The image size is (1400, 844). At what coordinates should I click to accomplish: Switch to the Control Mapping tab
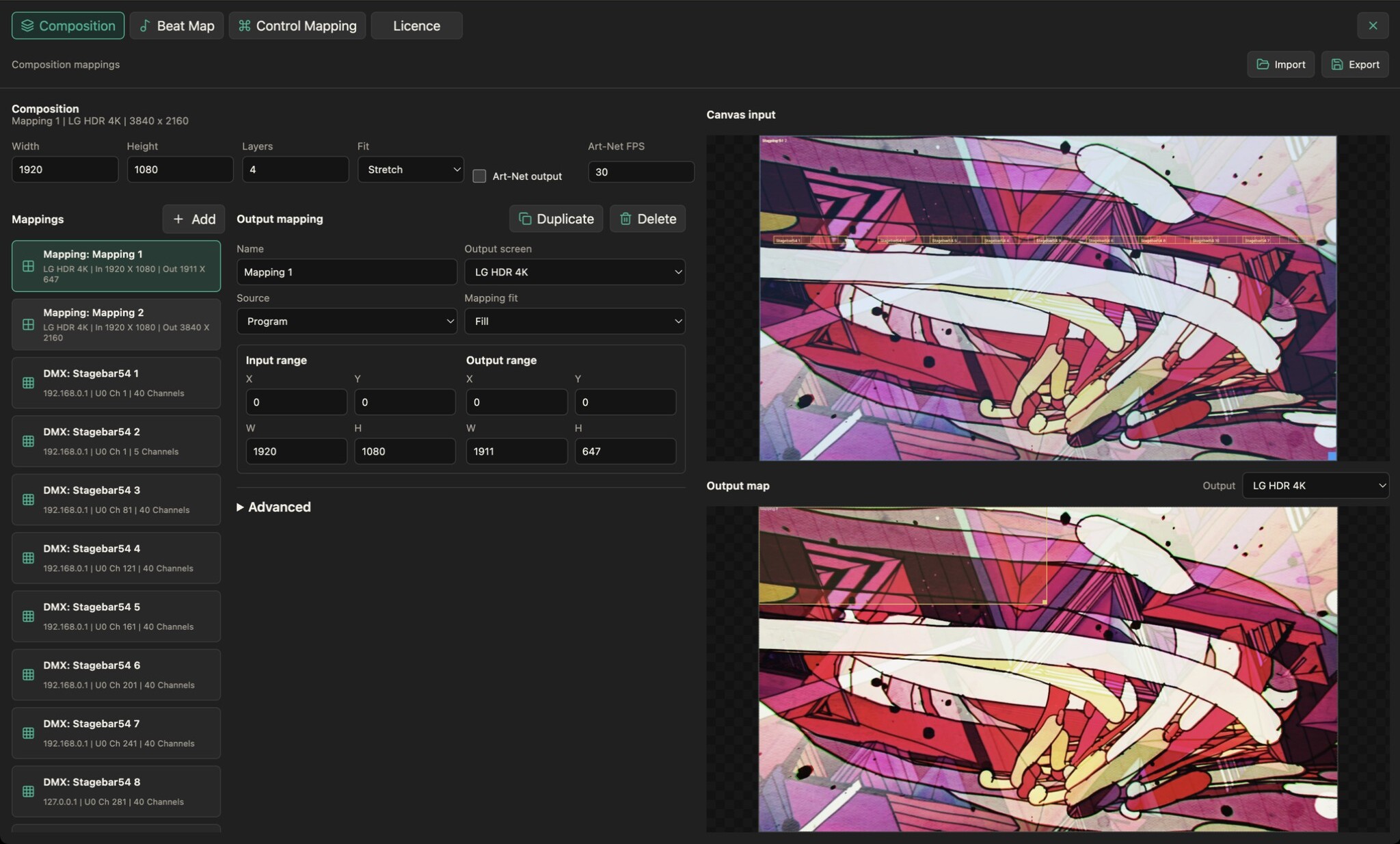coord(297,26)
